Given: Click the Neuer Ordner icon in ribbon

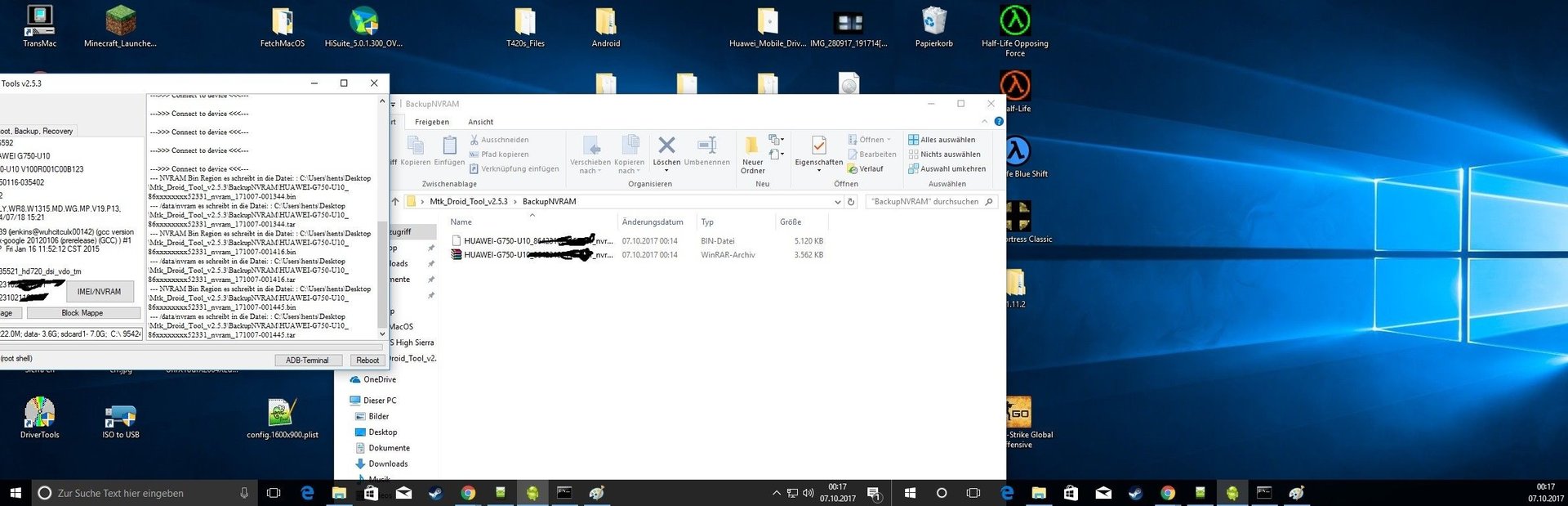Looking at the screenshot, I should point(752,145).
